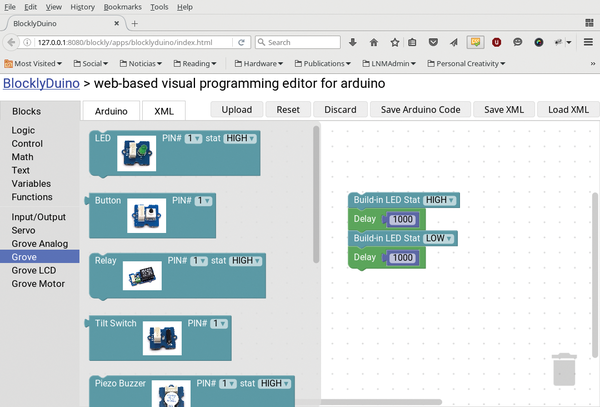The width and height of the screenshot is (600, 407).
Task: Follow the BlocklyDuino header link
Action: pyautogui.click(x=41, y=83)
